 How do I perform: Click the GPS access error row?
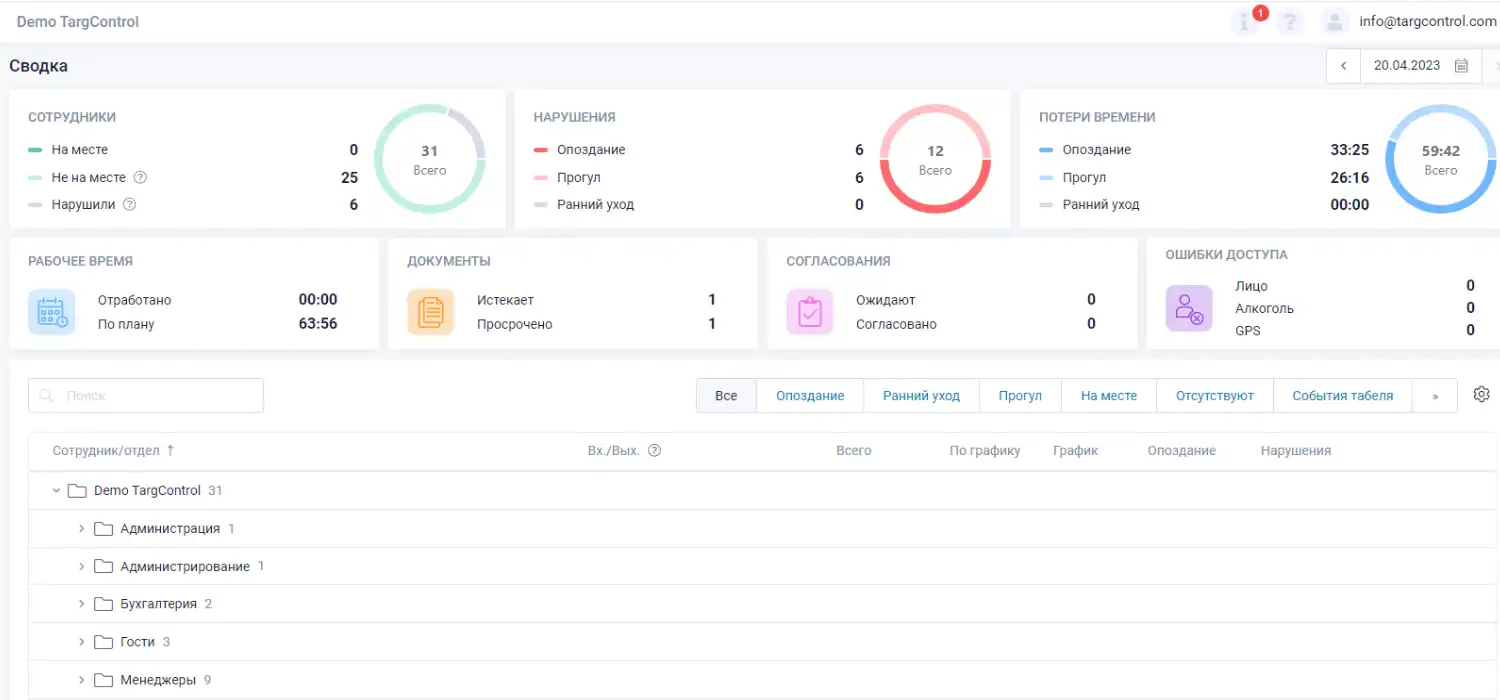click(x=1355, y=330)
